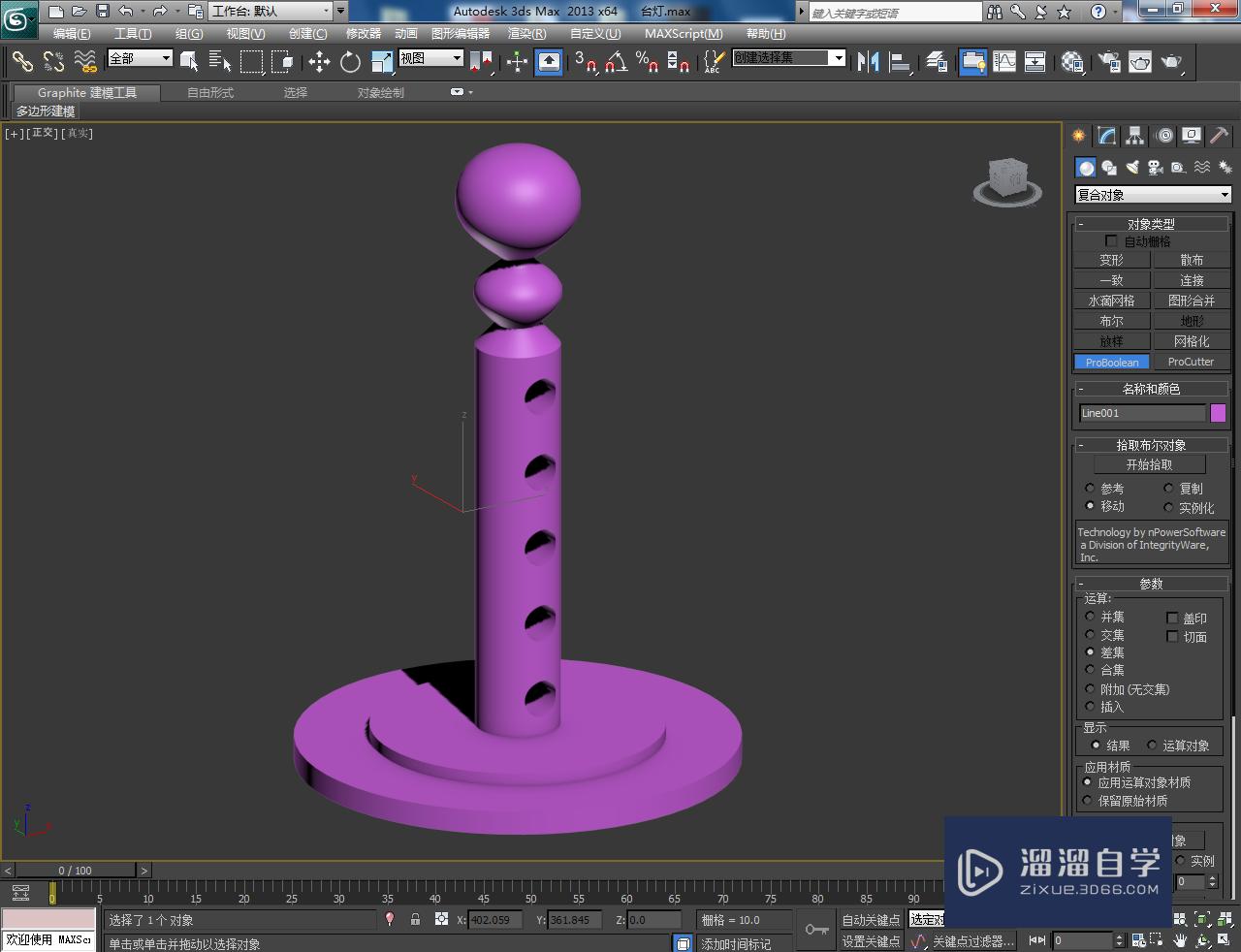Select the Shapes category icon
The width and height of the screenshot is (1241, 952).
point(1109,168)
